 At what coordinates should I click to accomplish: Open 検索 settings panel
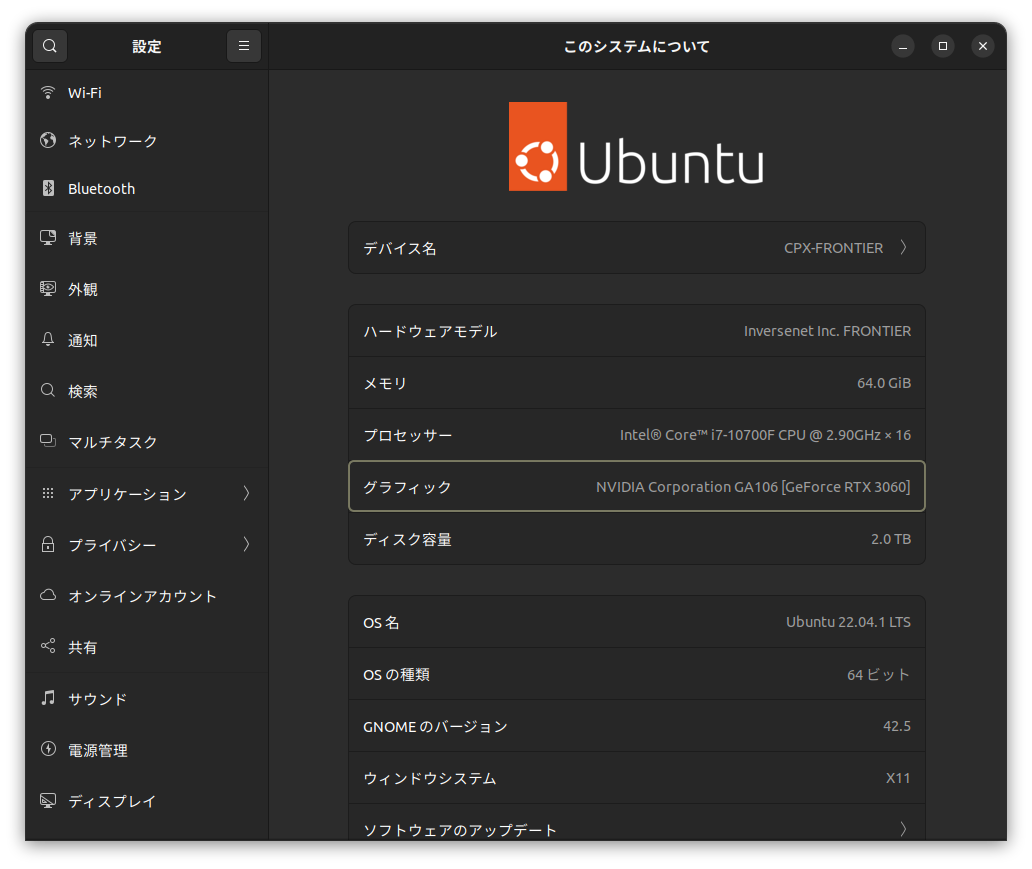tap(147, 391)
